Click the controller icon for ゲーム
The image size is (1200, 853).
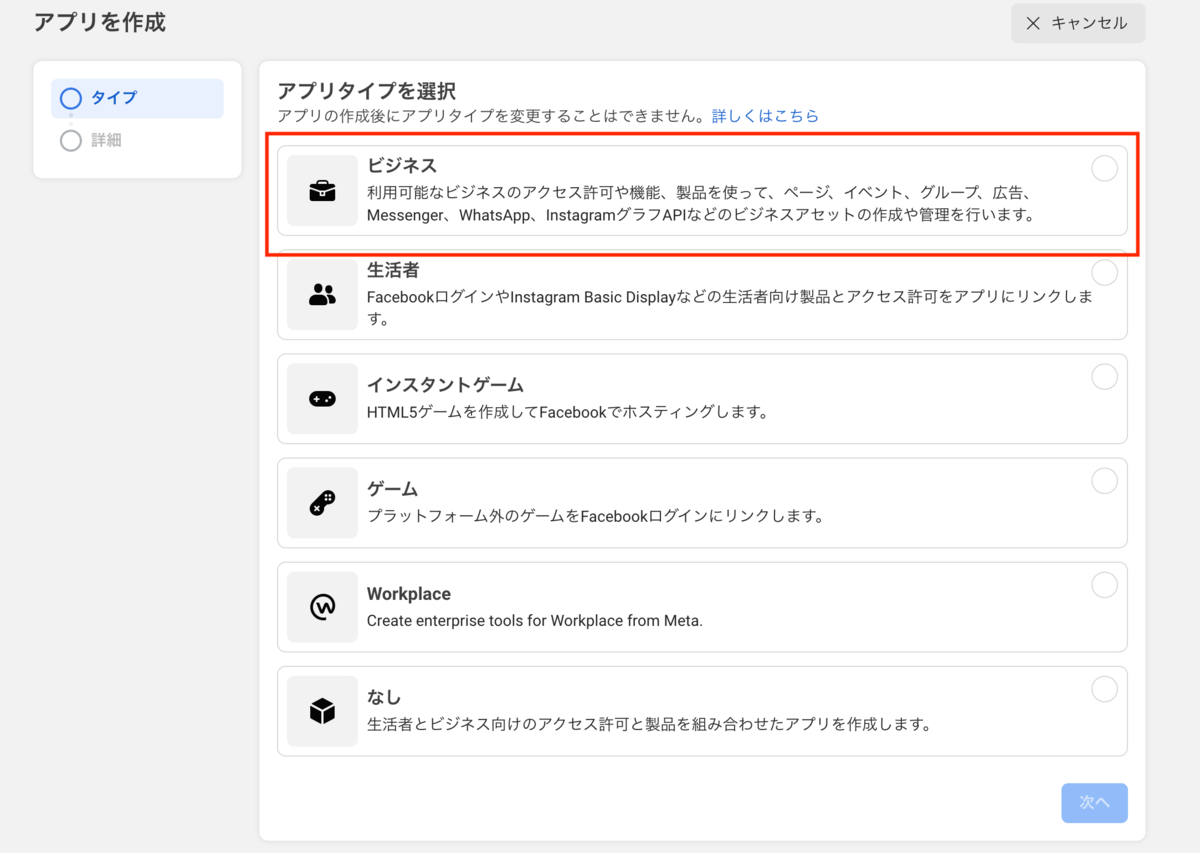[x=322, y=502]
